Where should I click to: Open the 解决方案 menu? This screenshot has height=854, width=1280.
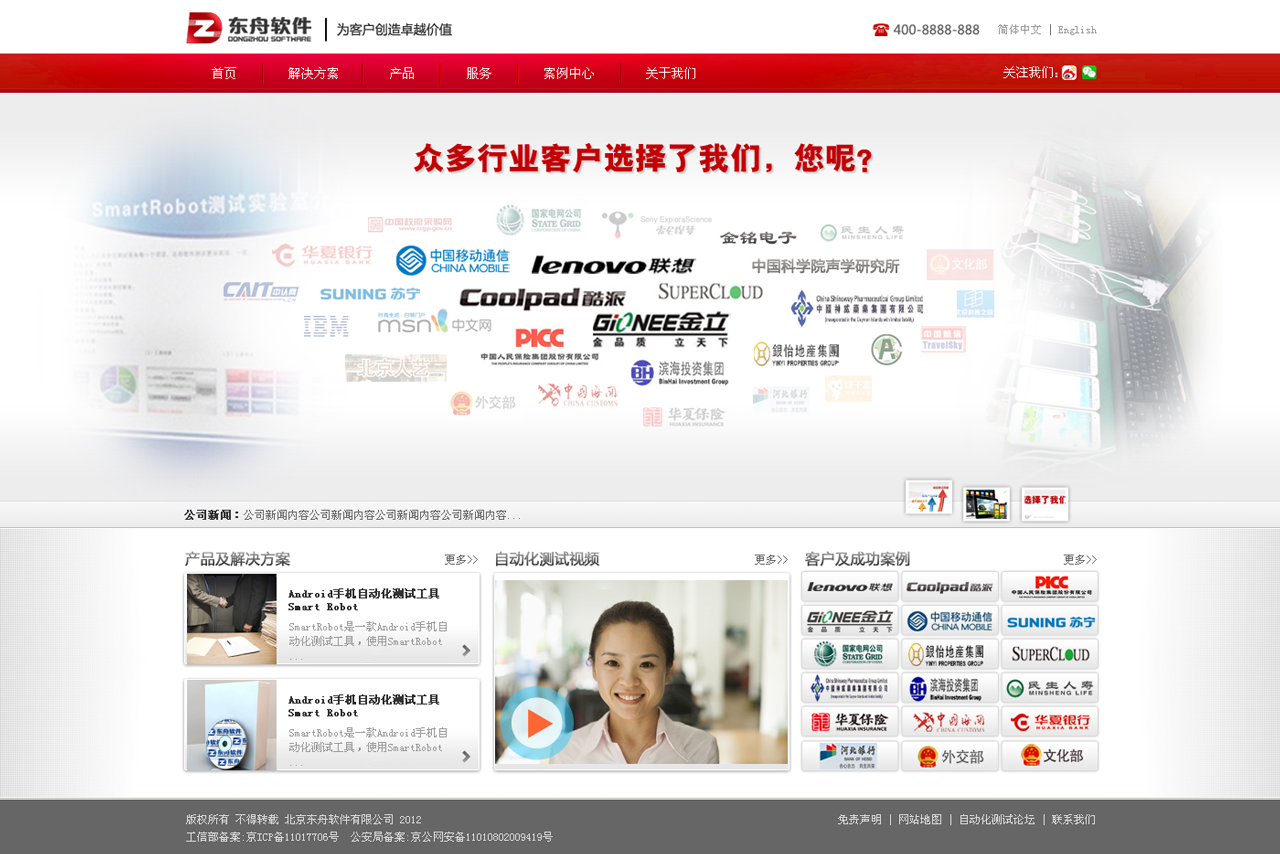(313, 73)
